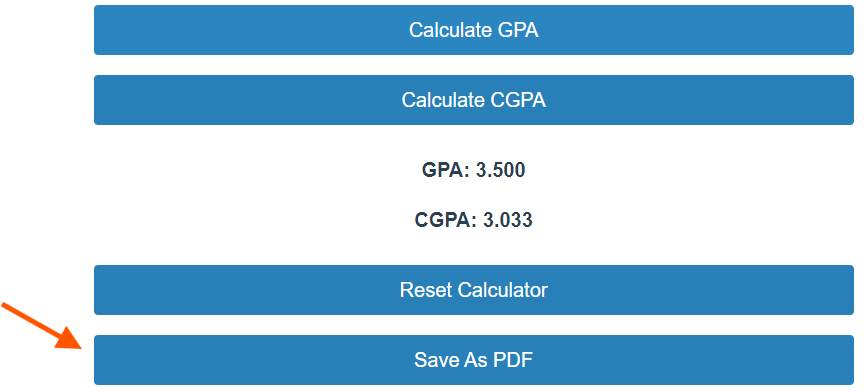Tap the bold CGPA label

point(446,220)
